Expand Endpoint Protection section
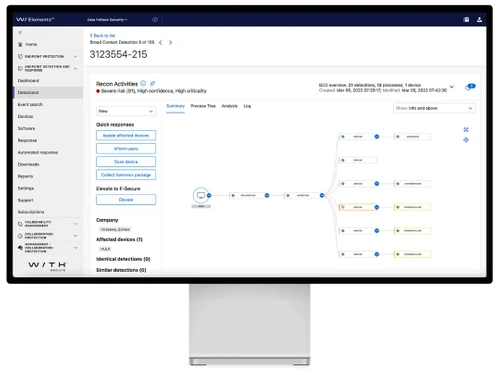500x375 pixels. click(76, 56)
